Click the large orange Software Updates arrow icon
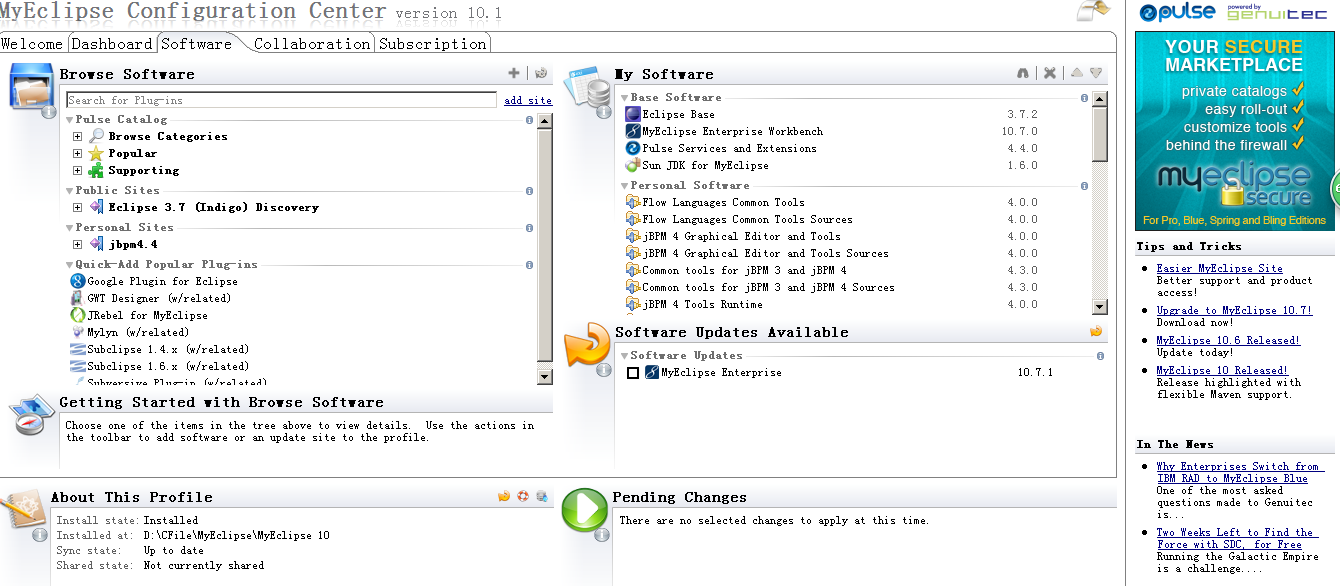Screen dimensions: 1340x586 pyautogui.click(x=586, y=347)
